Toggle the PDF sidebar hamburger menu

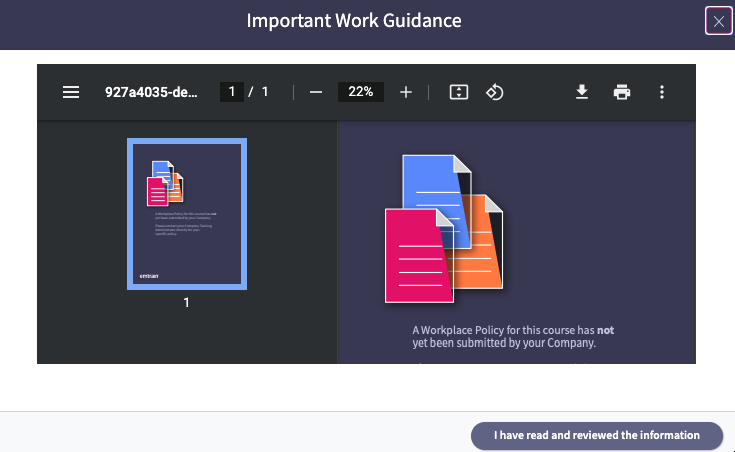[71, 92]
